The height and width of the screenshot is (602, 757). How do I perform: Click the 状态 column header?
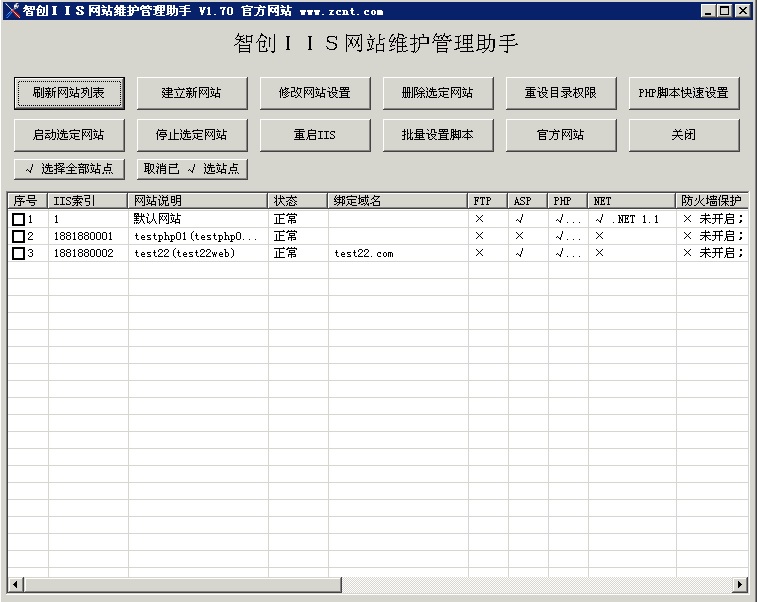[297, 200]
